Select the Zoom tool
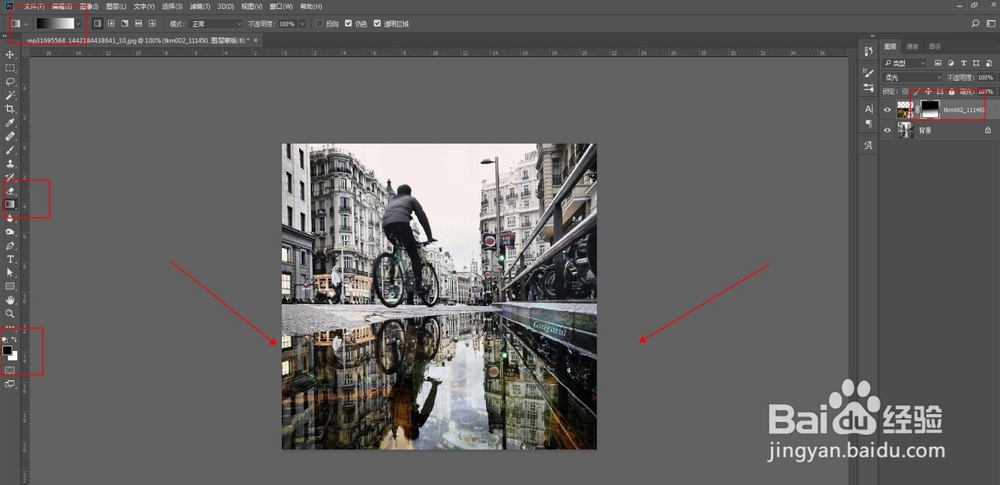1000x485 pixels. point(10,314)
